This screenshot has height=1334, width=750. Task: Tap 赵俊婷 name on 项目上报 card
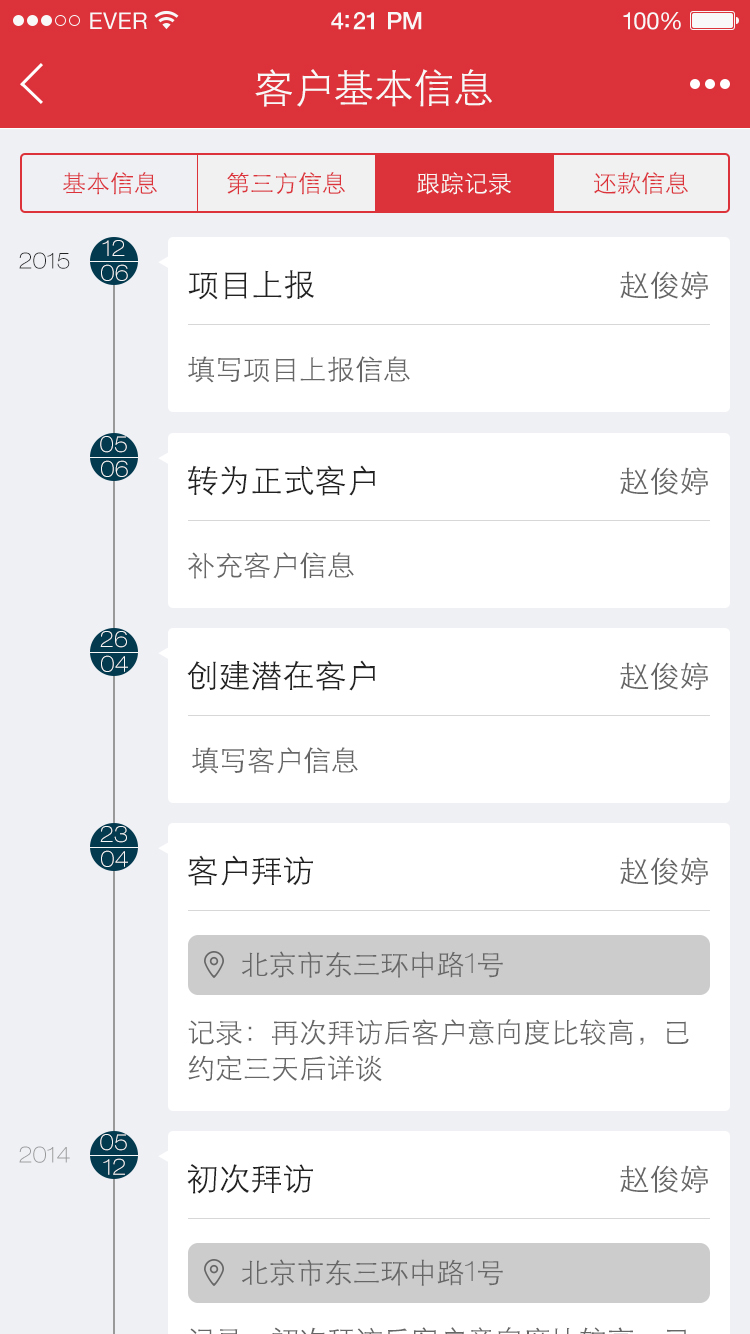664,286
